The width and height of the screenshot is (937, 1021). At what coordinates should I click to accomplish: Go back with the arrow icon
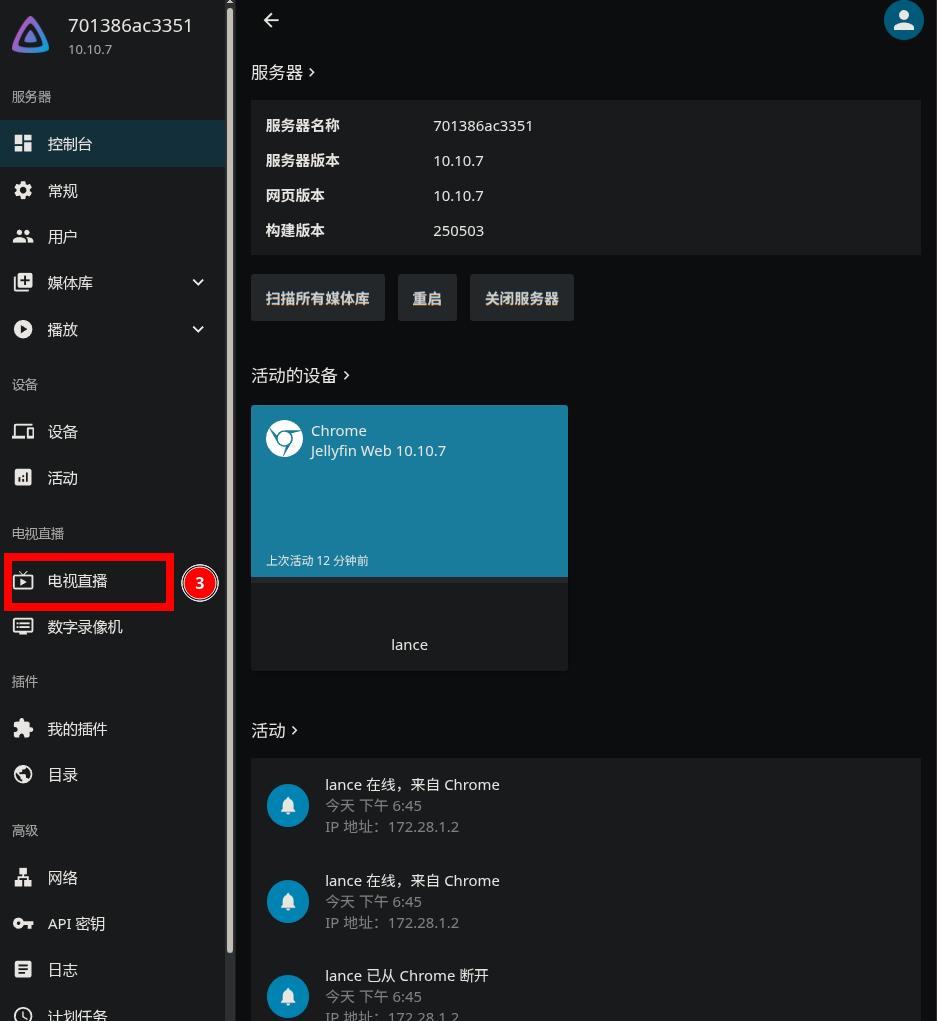[x=271, y=20]
